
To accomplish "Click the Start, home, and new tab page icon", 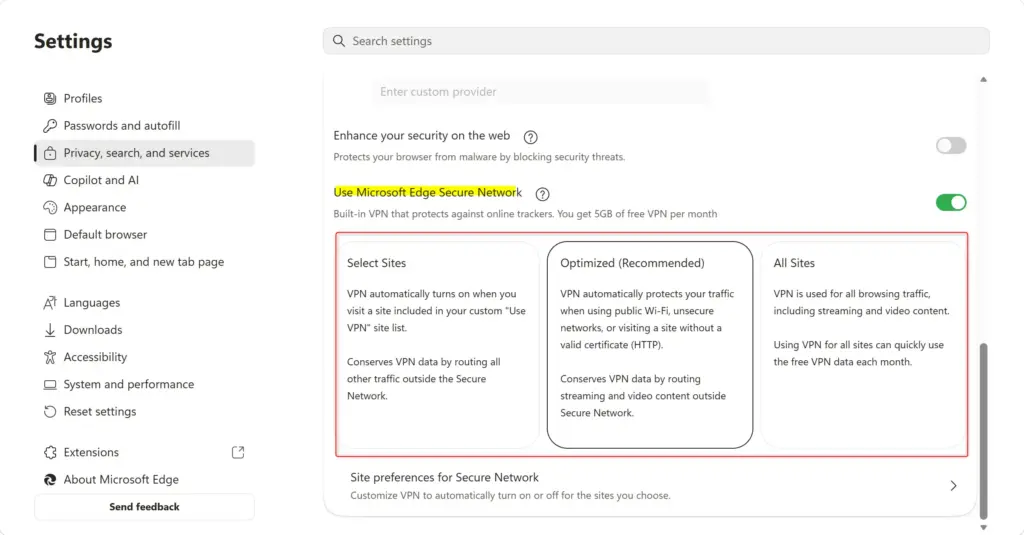I will click(50, 262).
